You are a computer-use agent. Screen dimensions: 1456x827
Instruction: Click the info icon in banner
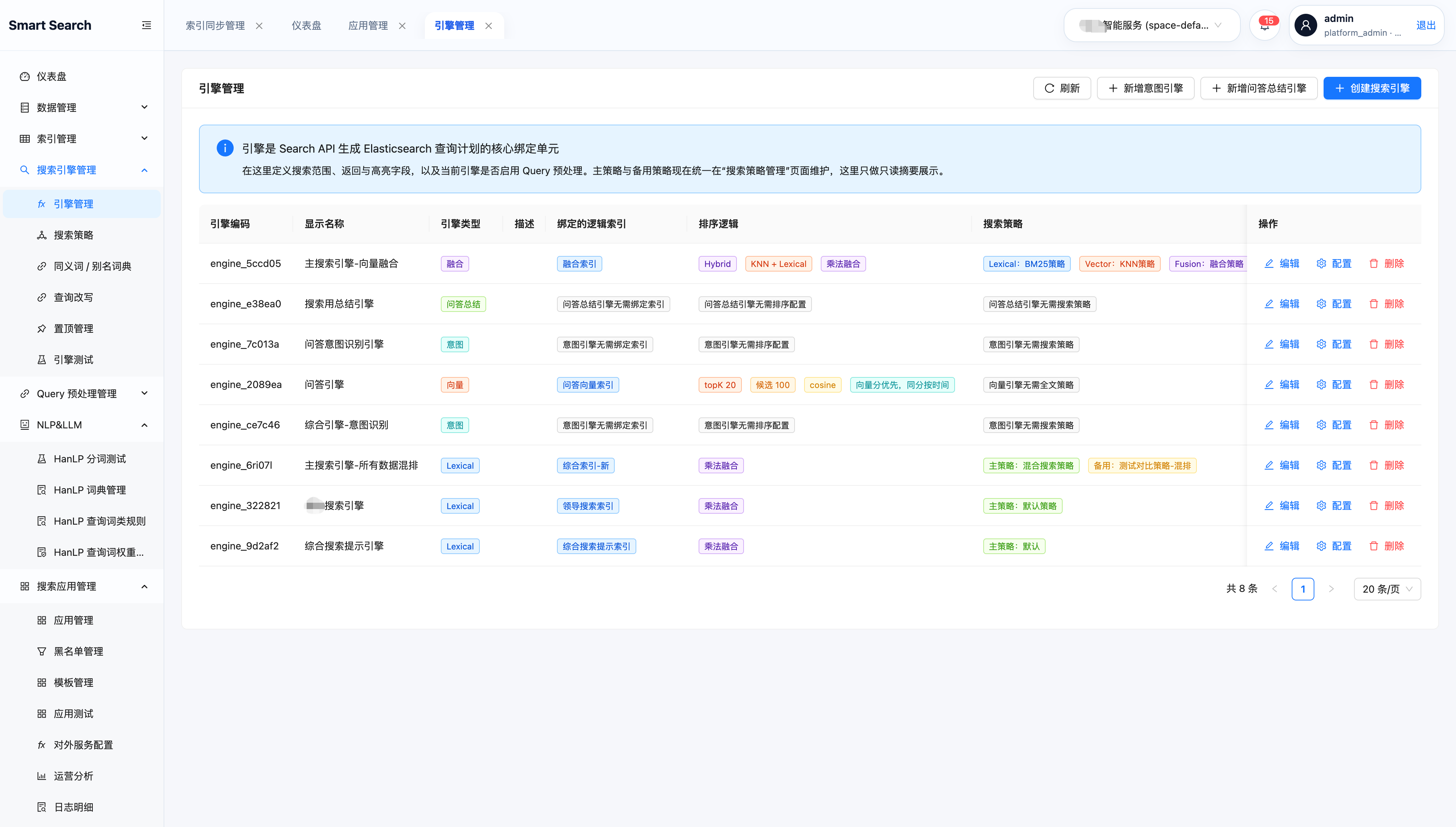click(x=225, y=148)
